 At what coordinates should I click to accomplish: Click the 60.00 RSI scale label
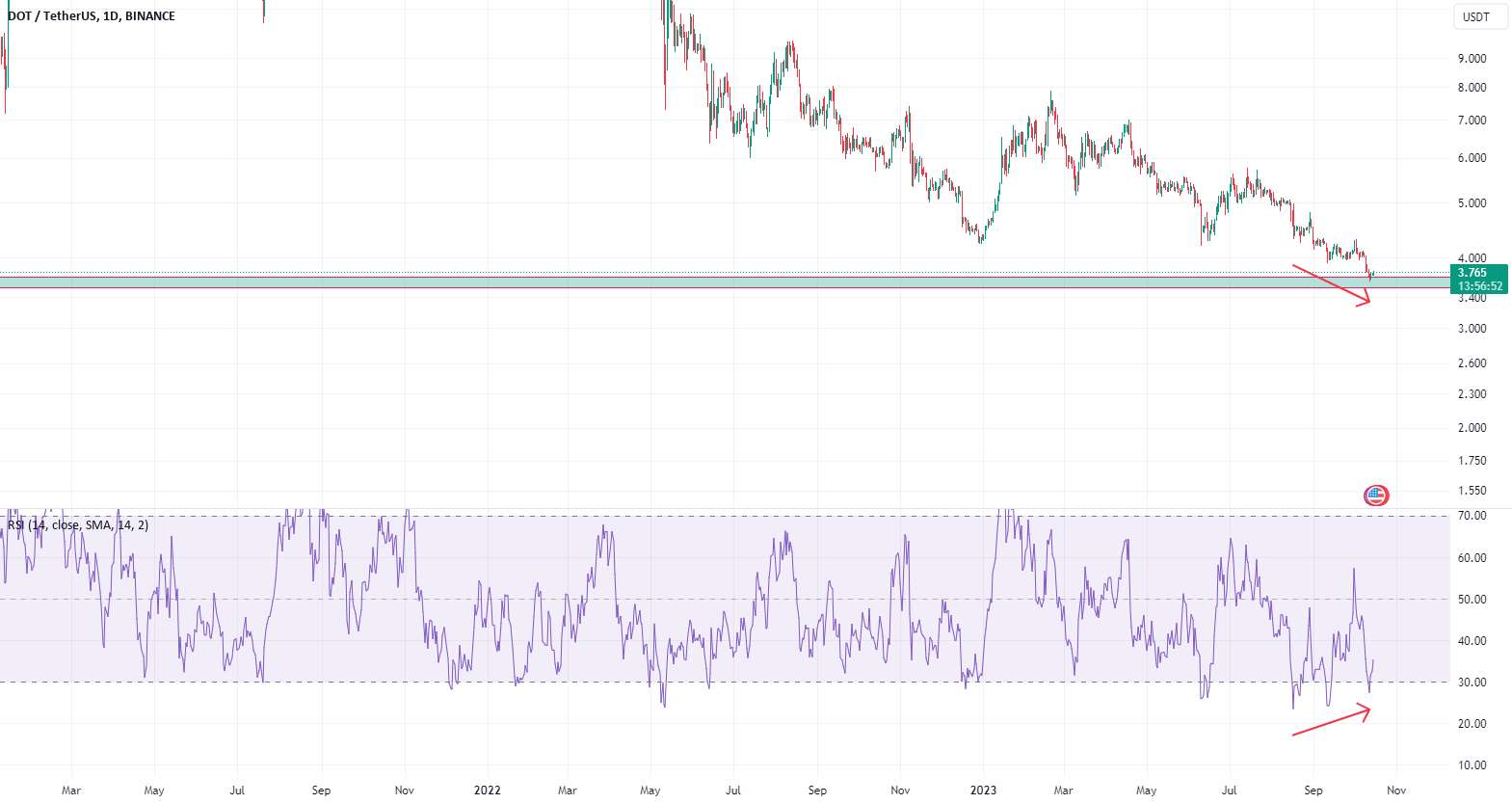[1472, 558]
